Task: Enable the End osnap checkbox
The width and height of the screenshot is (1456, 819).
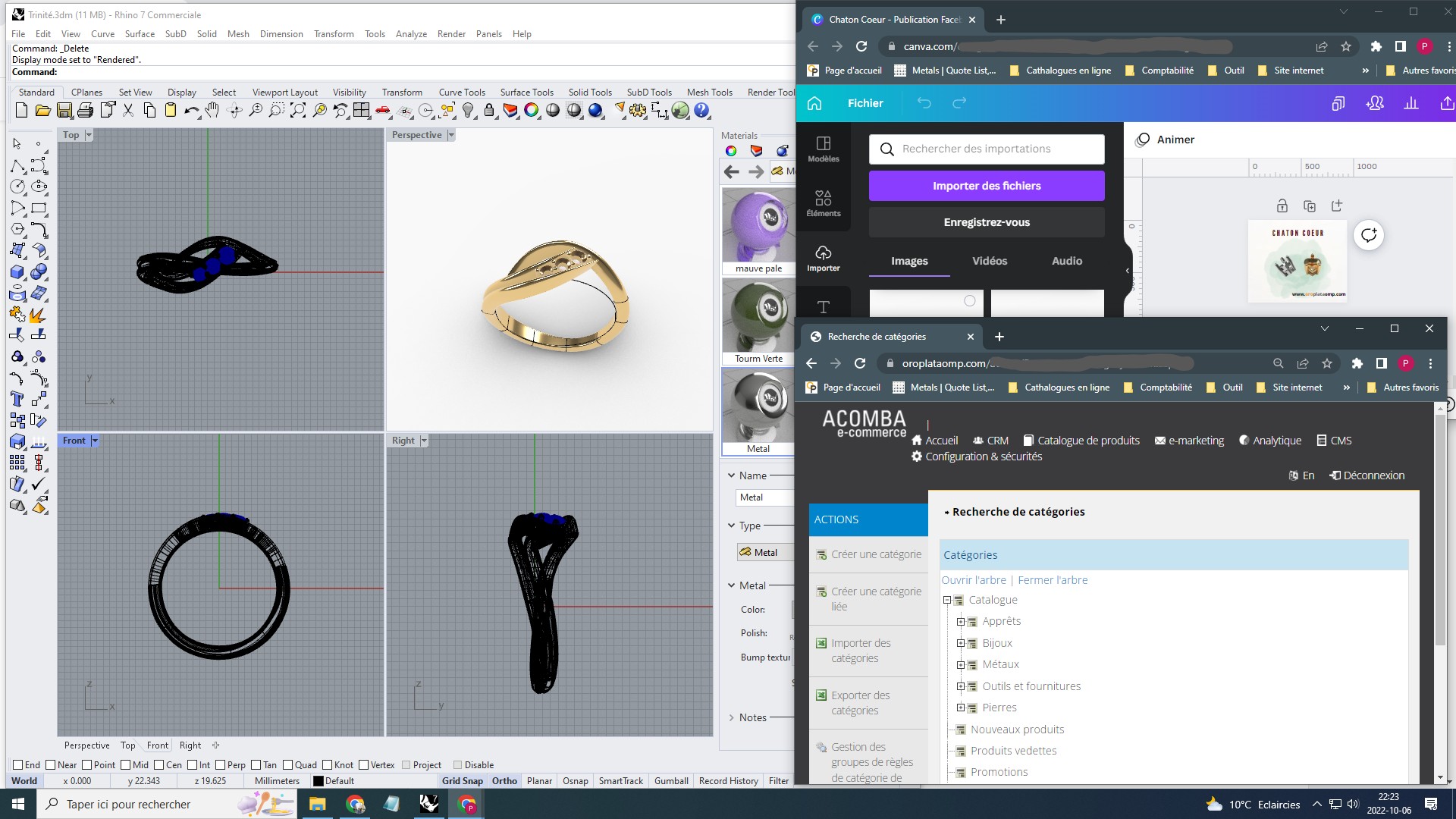Action: pos(18,764)
